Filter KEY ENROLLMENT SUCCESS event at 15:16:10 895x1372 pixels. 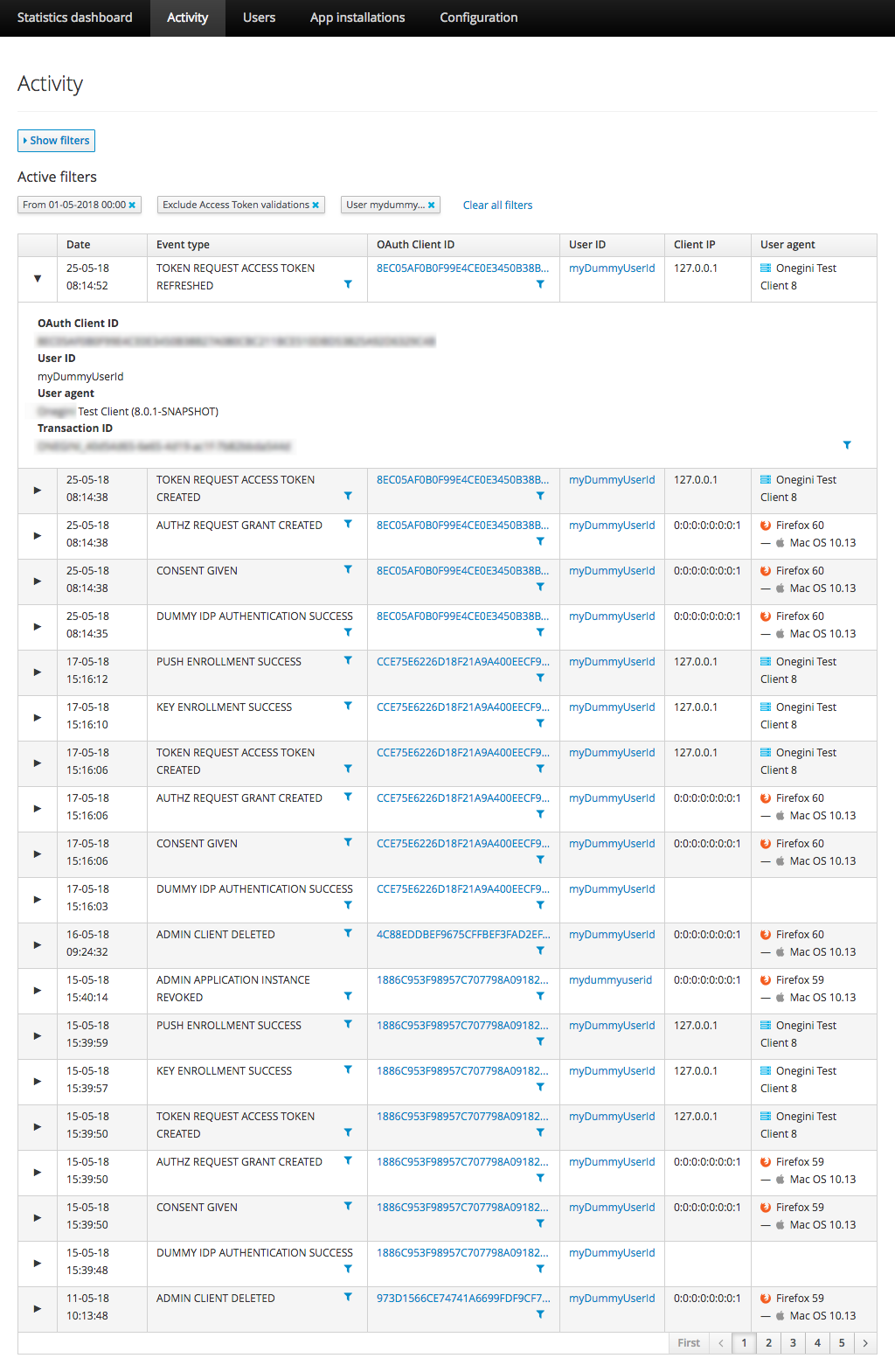(x=348, y=706)
